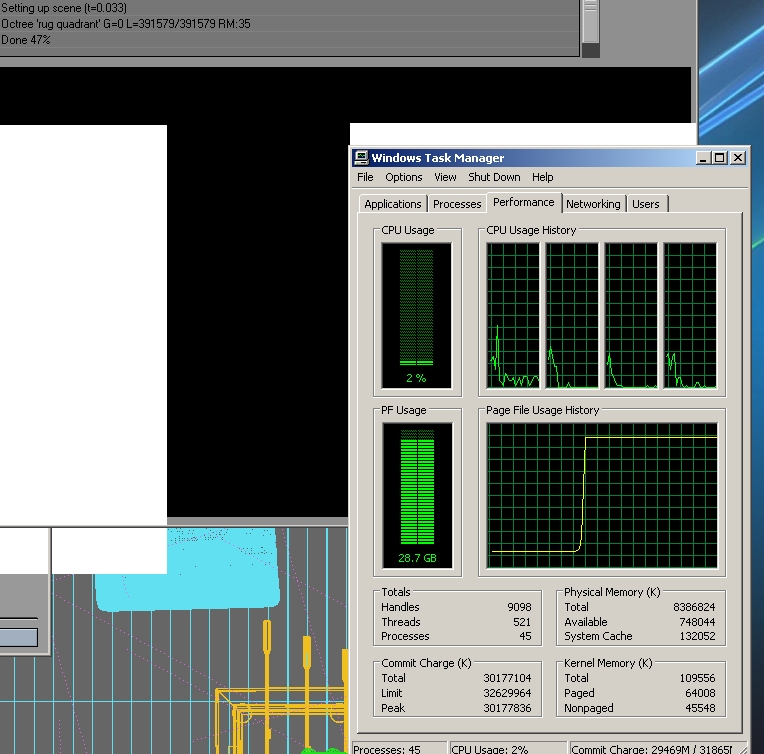Maximize the Windows Task Manager window
Screen dimensions: 764x754
(x=720, y=158)
